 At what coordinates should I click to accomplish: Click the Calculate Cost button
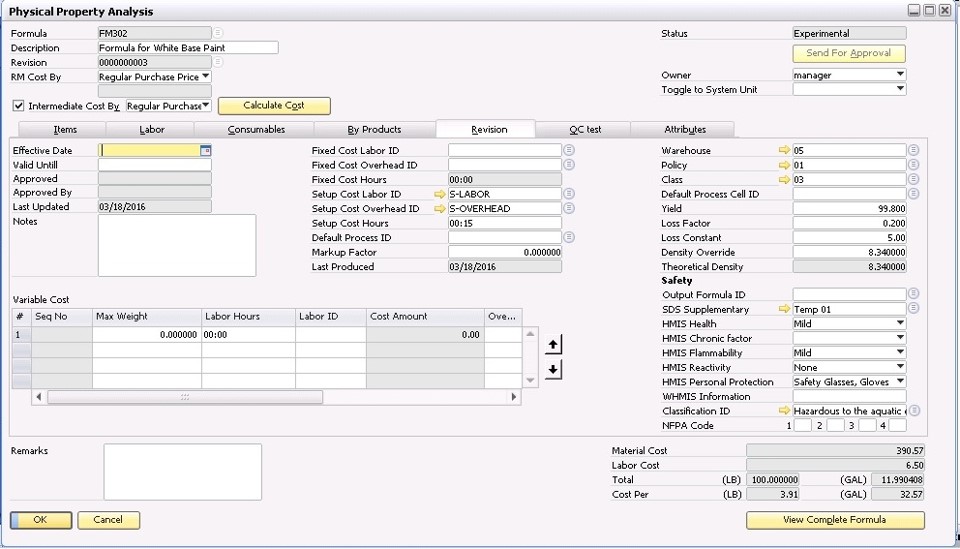point(273,106)
